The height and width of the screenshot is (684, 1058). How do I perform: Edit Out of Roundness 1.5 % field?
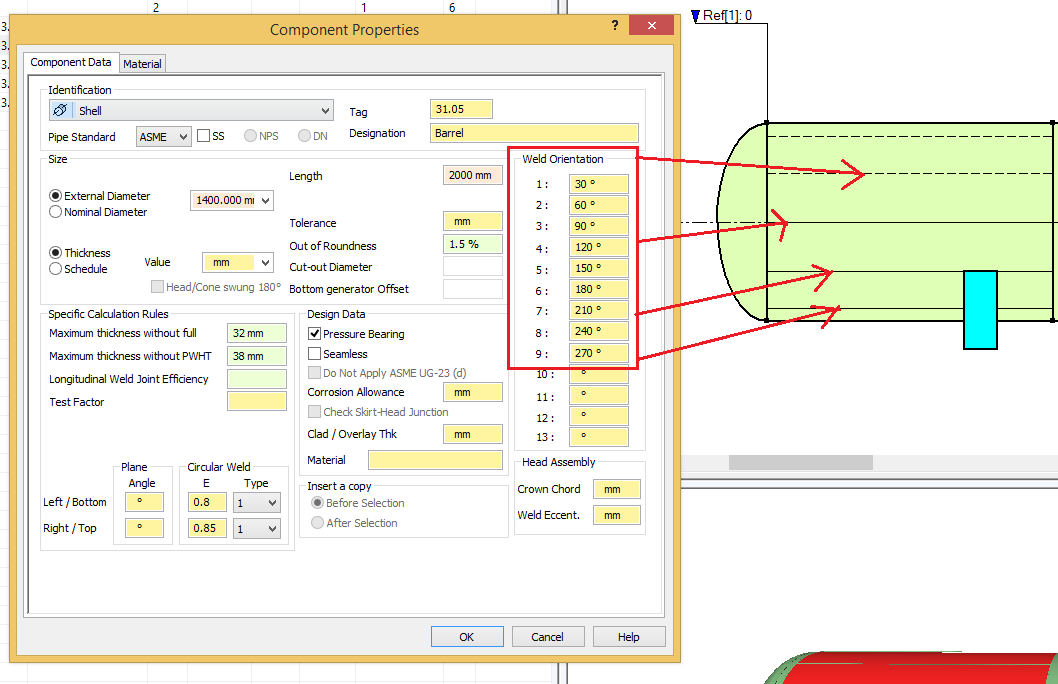[472, 244]
